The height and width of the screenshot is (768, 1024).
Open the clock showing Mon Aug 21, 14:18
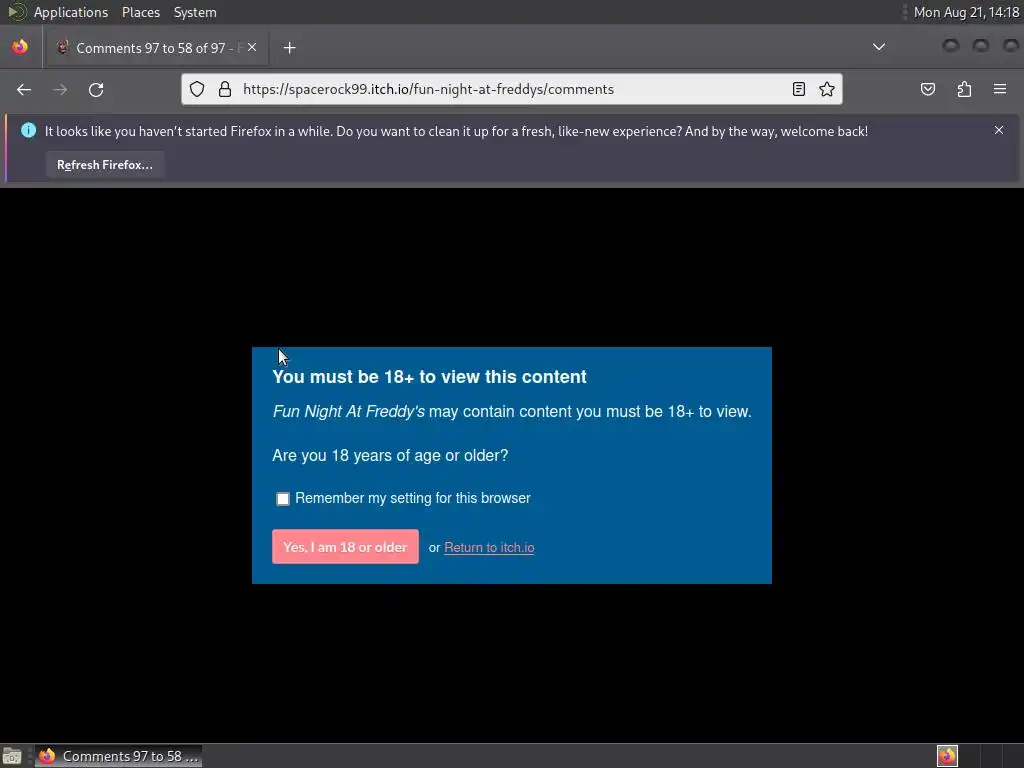point(966,12)
